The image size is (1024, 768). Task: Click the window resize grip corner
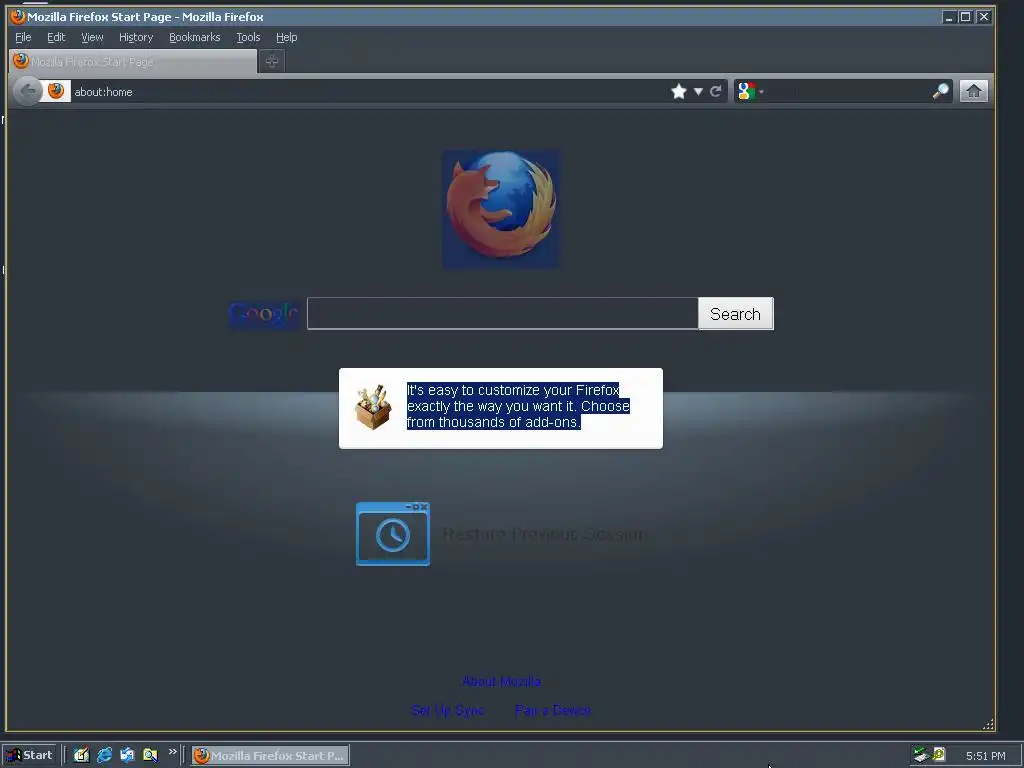click(988, 724)
